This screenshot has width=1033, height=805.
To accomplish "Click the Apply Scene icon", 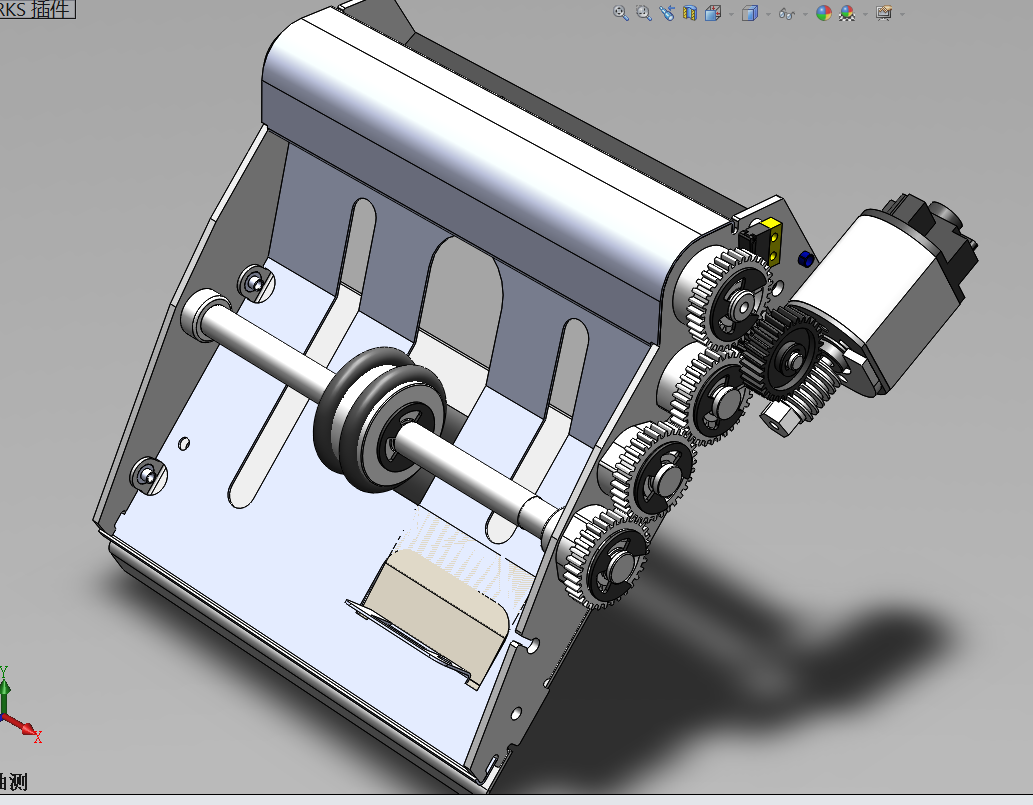I will click(x=847, y=13).
